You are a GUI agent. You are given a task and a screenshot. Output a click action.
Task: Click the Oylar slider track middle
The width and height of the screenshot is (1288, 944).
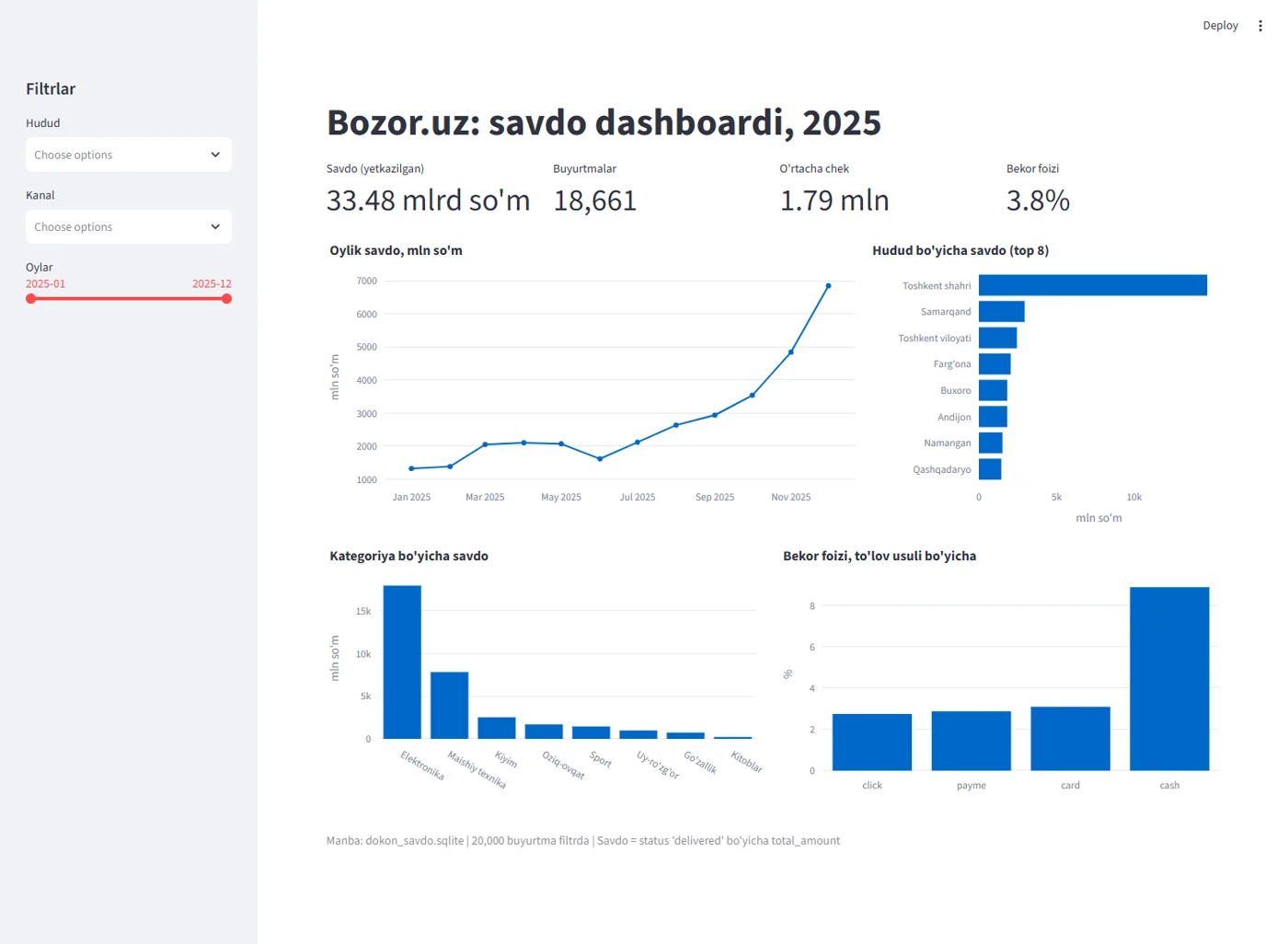[x=129, y=298]
